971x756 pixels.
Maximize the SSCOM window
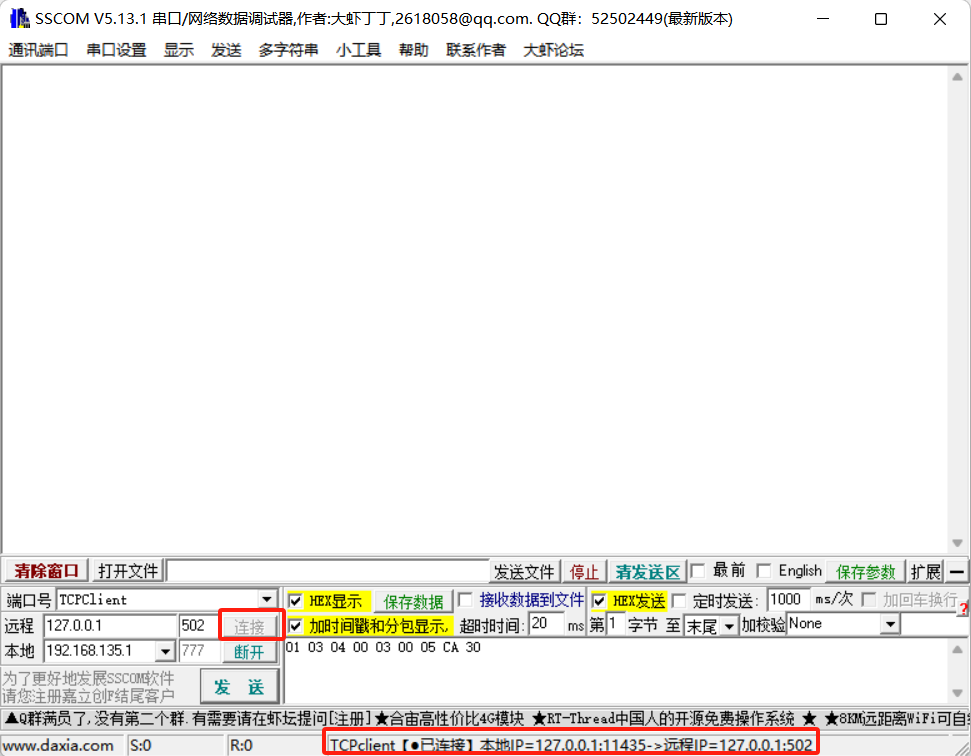click(881, 19)
